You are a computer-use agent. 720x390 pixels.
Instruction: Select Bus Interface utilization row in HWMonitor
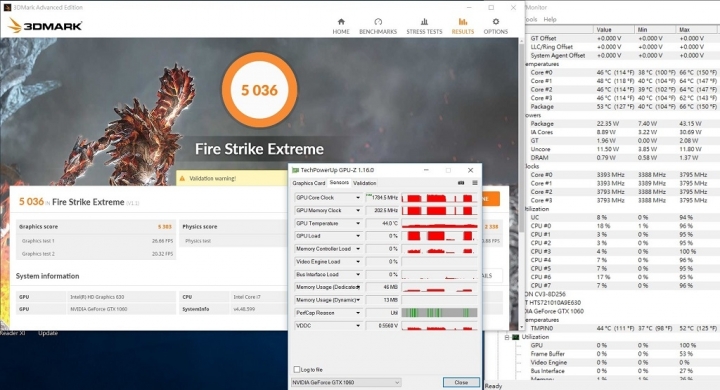pos(622,371)
